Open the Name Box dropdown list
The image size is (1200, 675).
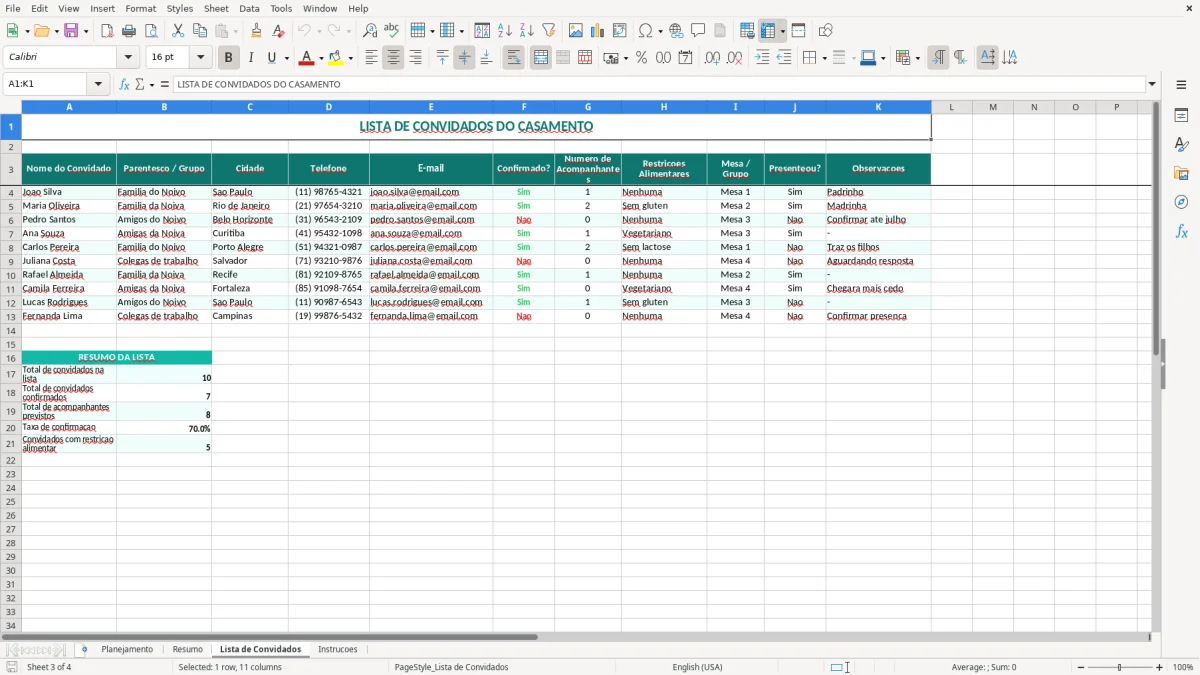[98, 84]
